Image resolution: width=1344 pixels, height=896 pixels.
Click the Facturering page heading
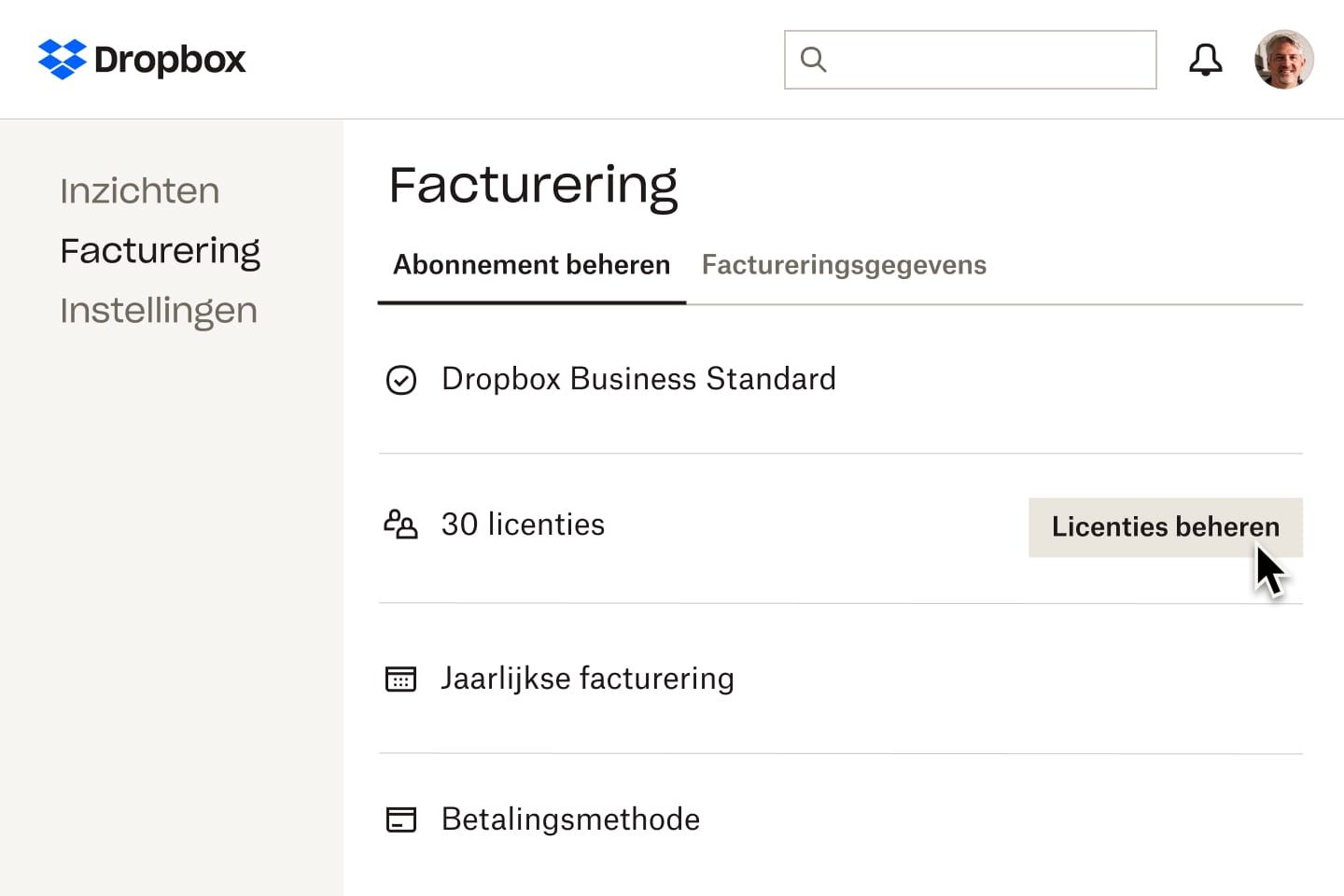click(534, 186)
